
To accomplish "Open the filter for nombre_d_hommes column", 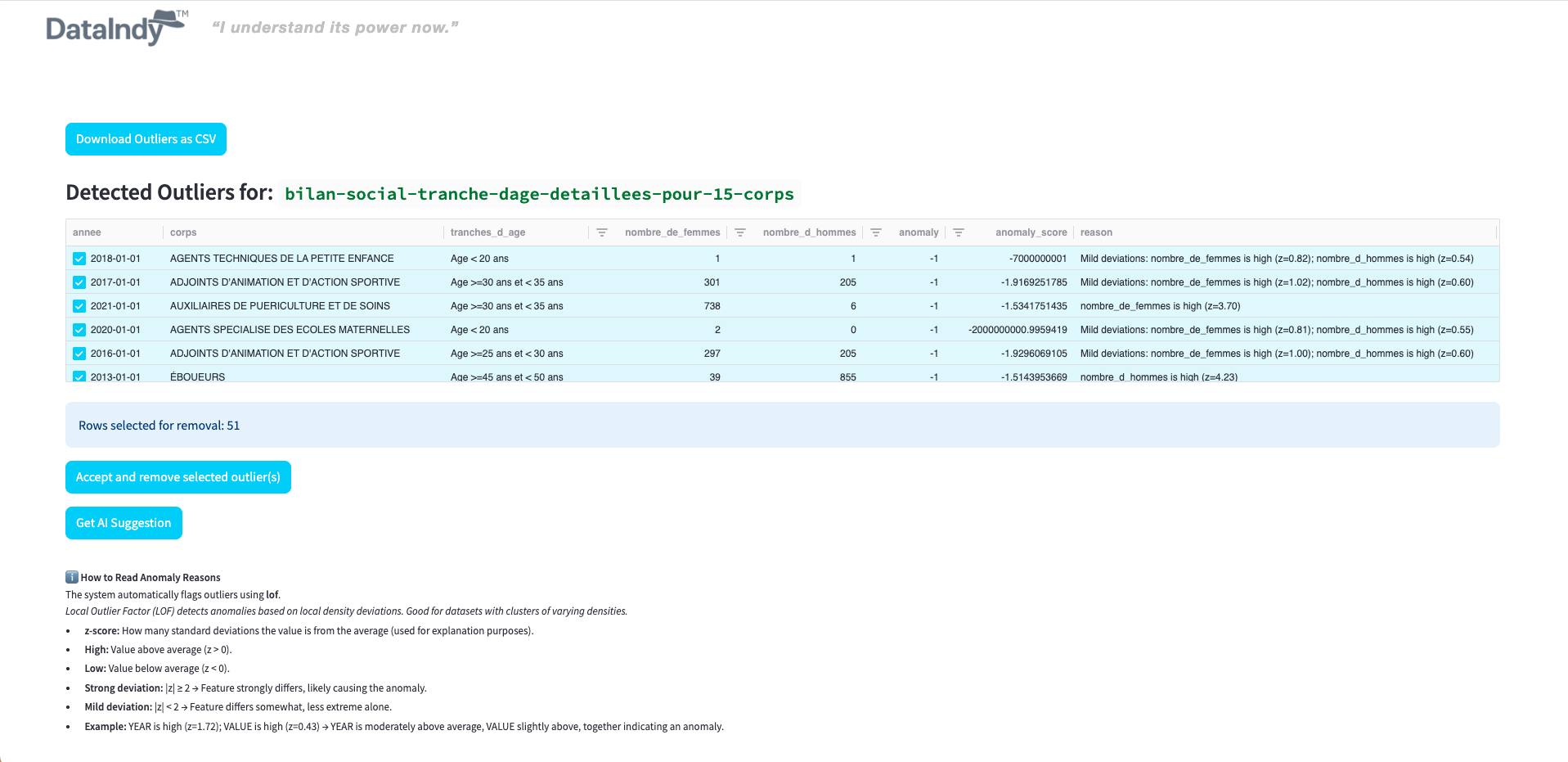I will (875, 232).
